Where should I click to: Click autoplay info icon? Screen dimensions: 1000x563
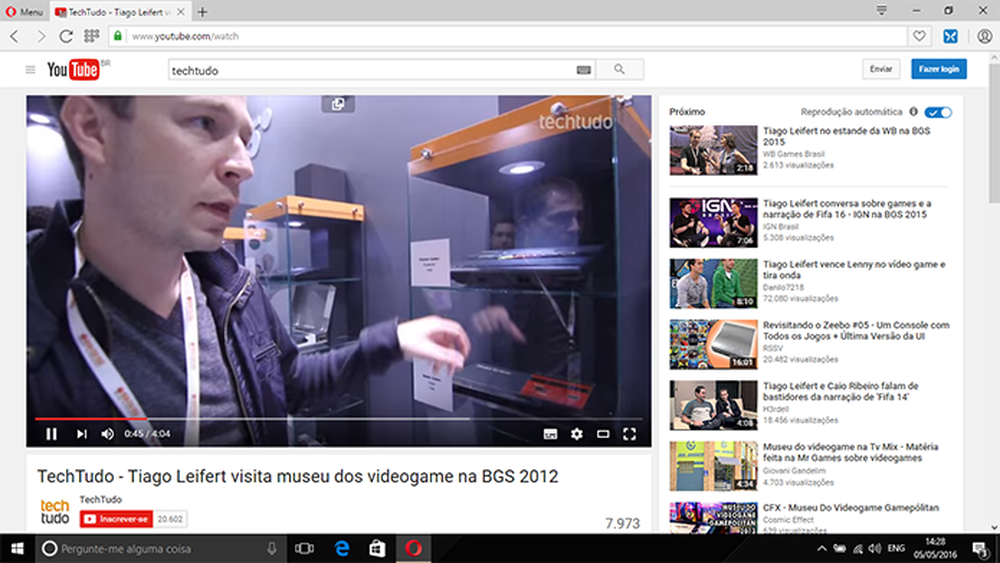click(913, 112)
